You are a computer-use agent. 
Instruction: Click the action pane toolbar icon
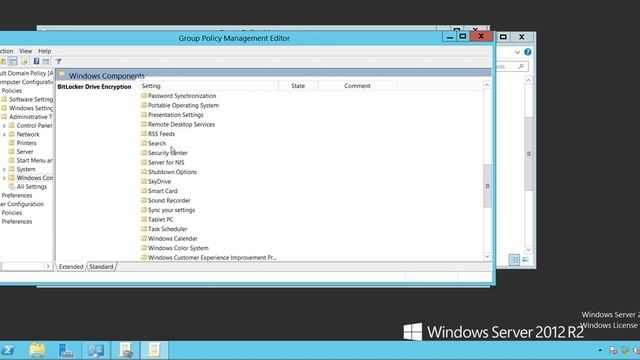(x=46, y=61)
